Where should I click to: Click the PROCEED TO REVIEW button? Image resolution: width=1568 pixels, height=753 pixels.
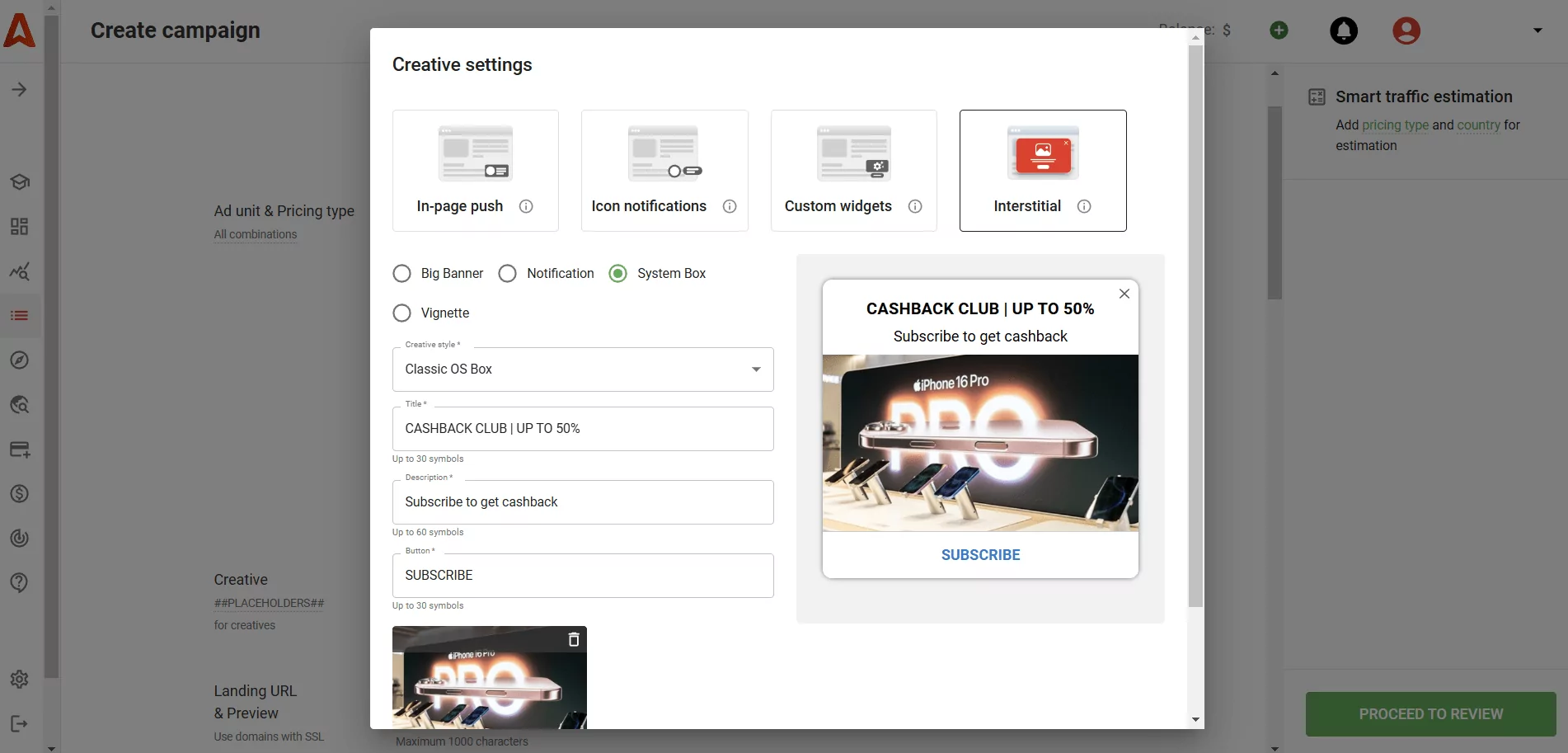click(x=1430, y=713)
